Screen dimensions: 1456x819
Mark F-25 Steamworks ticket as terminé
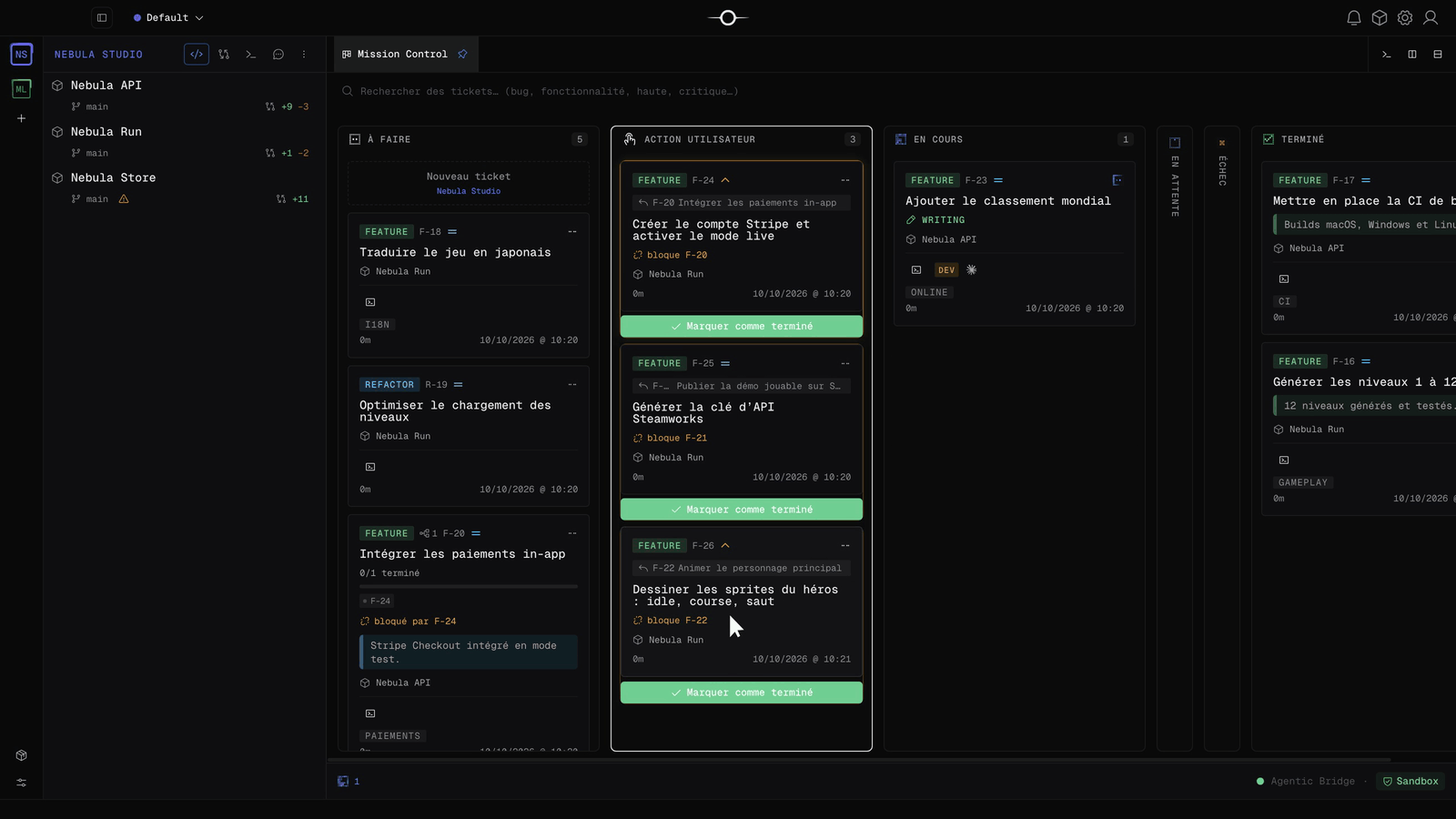pos(742,510)
